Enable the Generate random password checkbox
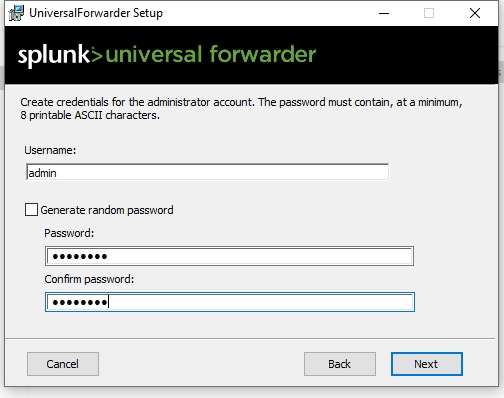 [x=31, y=210]
